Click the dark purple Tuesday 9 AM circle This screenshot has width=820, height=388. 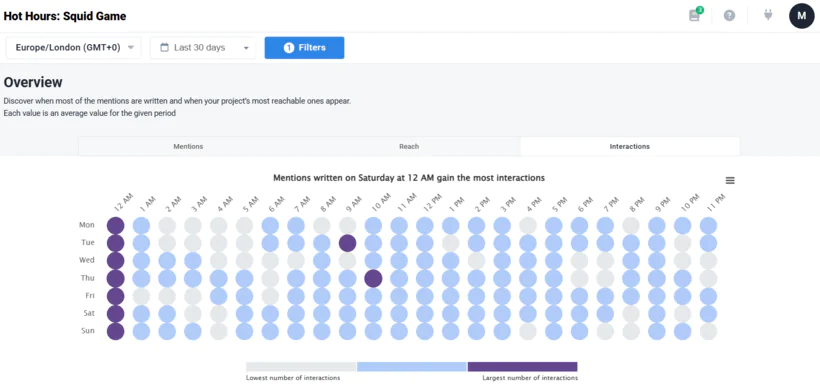tap(348, 243)
